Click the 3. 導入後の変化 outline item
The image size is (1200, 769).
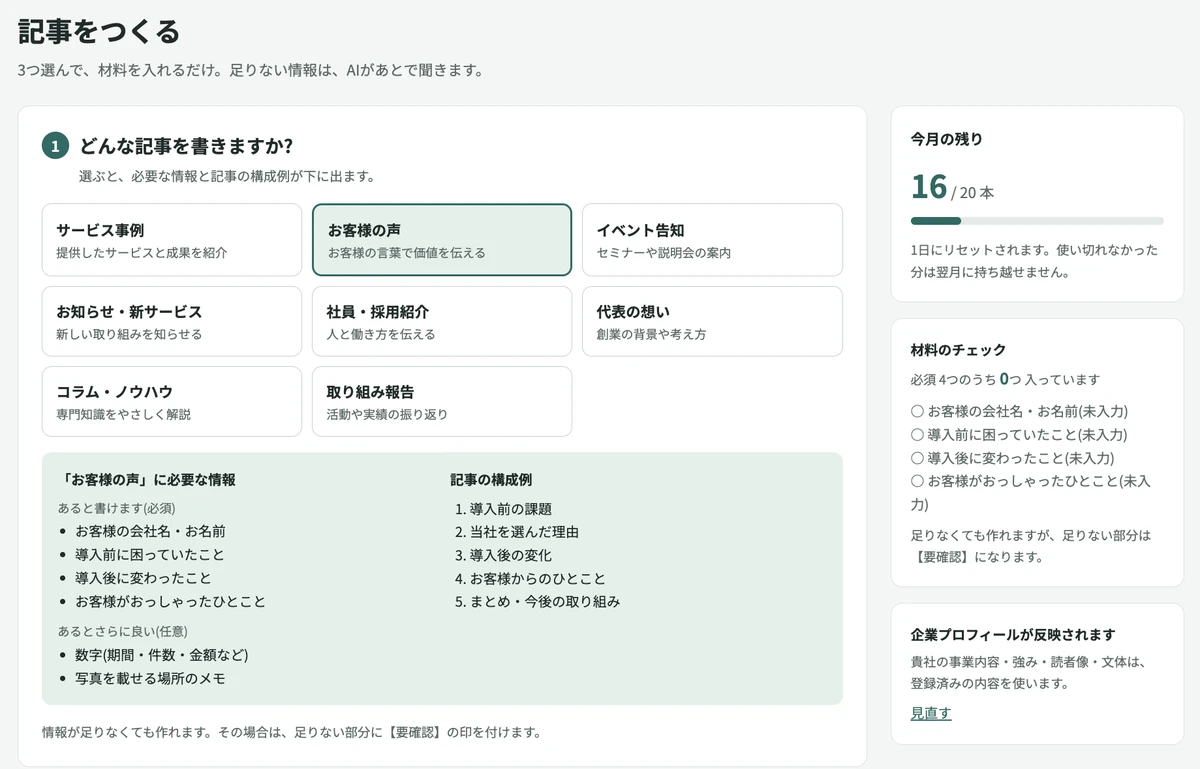click(x=503, y=555)
